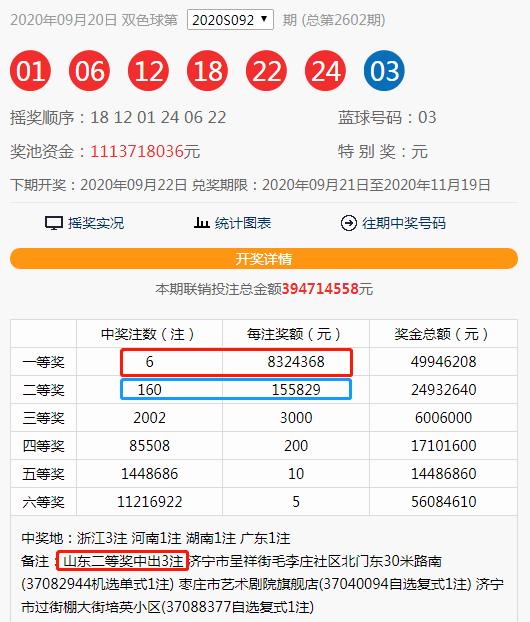Click sixth prize count 11216922
The height and width of the screenshot is (622, 530).
coord(149,502)
